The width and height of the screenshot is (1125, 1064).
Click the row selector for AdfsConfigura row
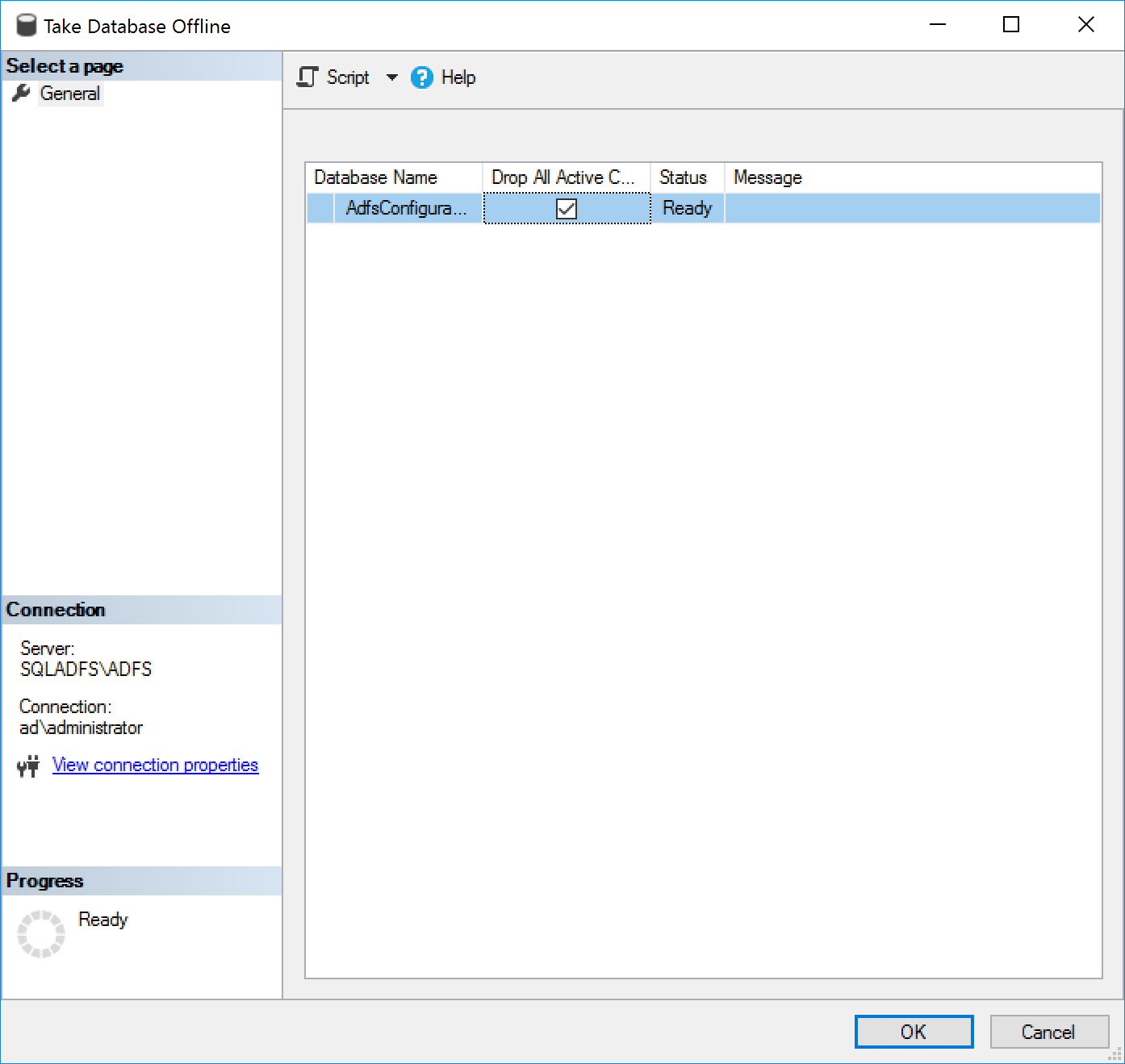(320, 208)
